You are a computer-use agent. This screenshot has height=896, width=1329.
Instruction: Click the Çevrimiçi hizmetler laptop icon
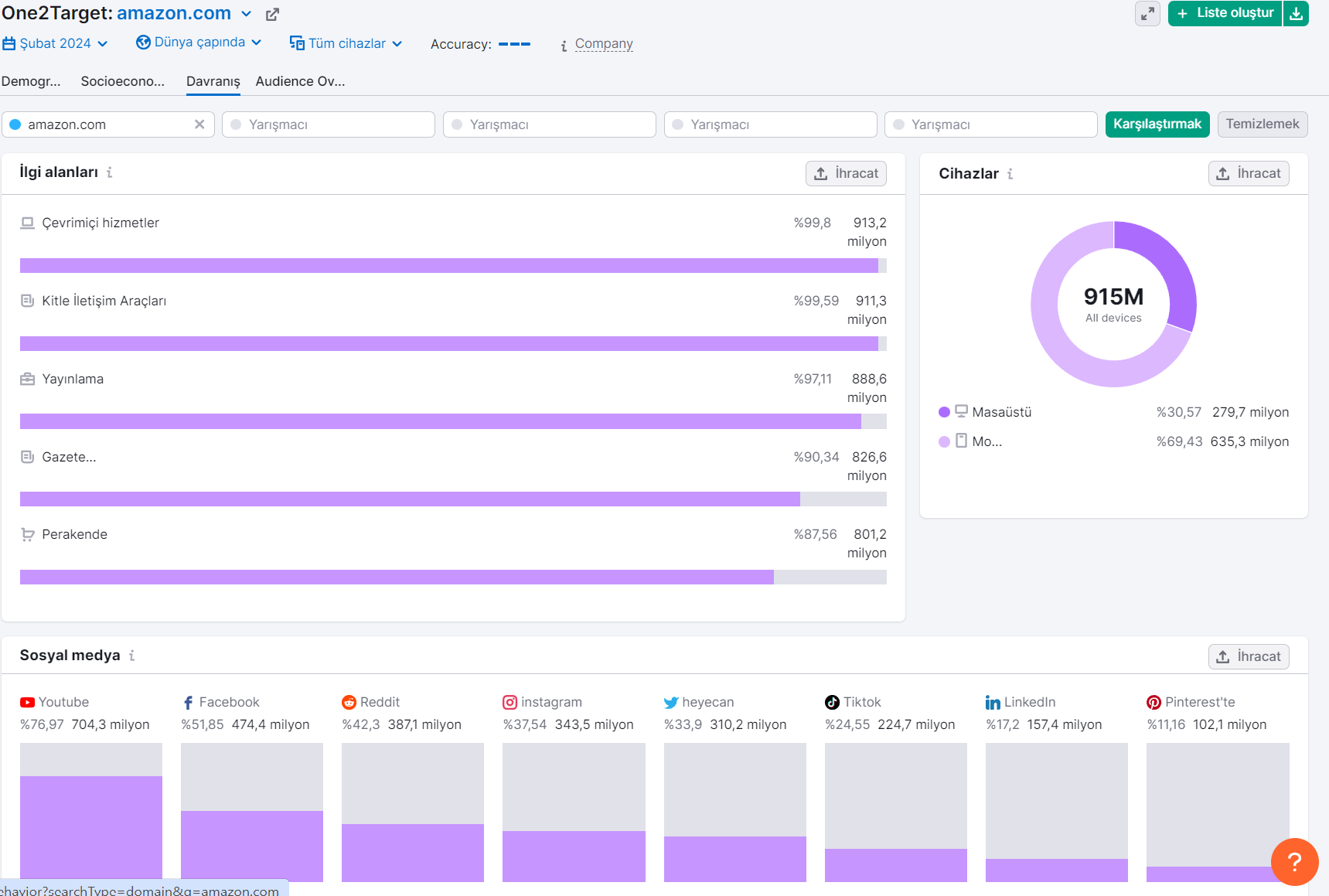tap(28, 223)
